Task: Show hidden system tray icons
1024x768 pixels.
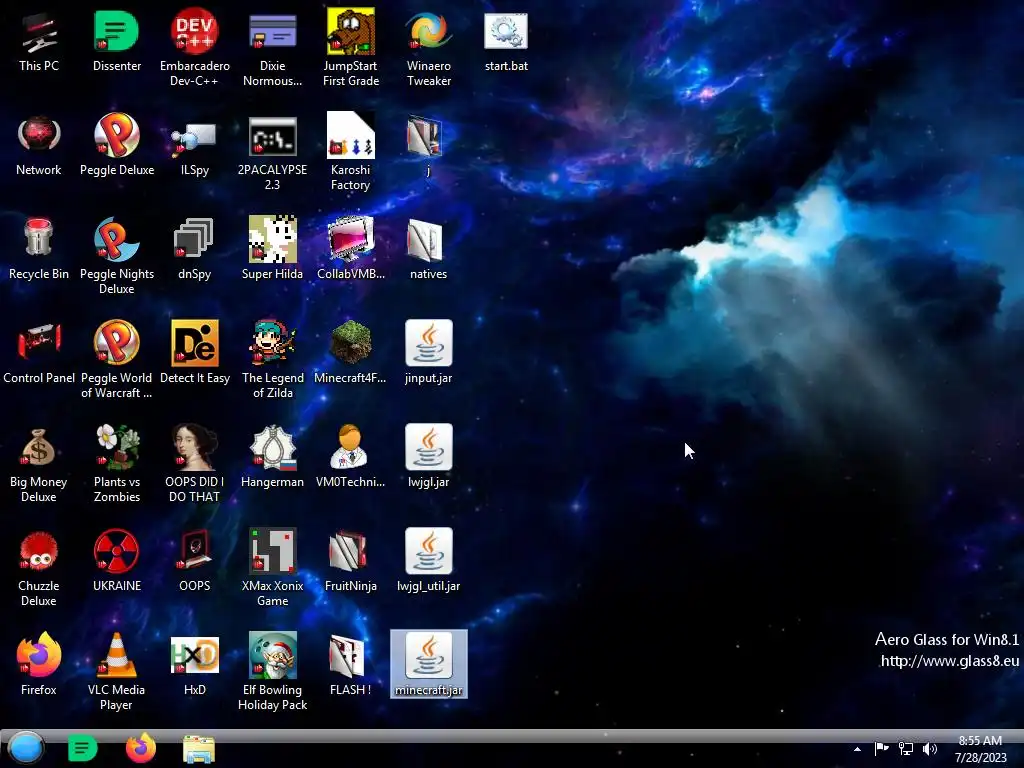Action: (x=857, y=749)
